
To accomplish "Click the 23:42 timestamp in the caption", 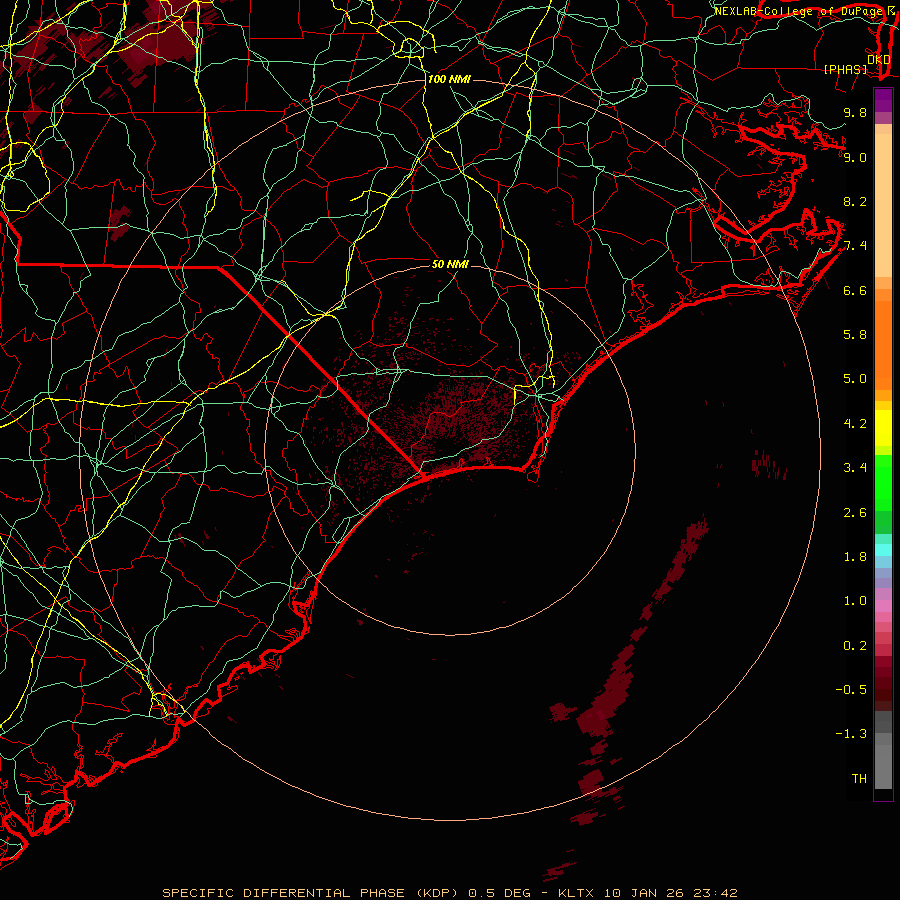I will point(718,893).
